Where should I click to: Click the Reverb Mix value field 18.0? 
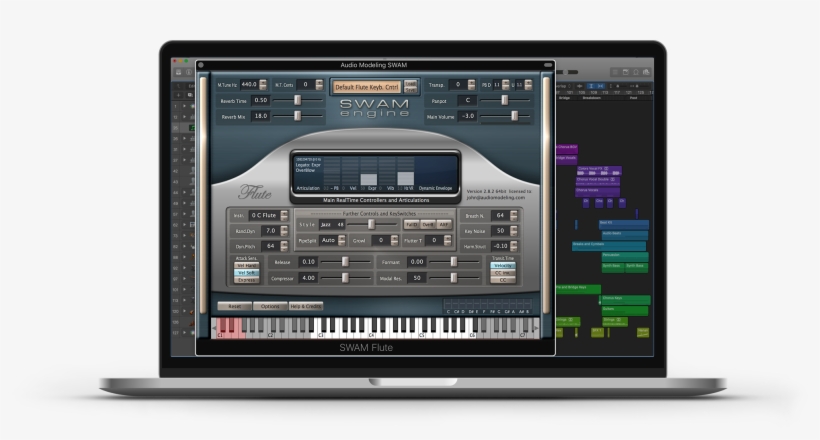click(x=260, y=116)
